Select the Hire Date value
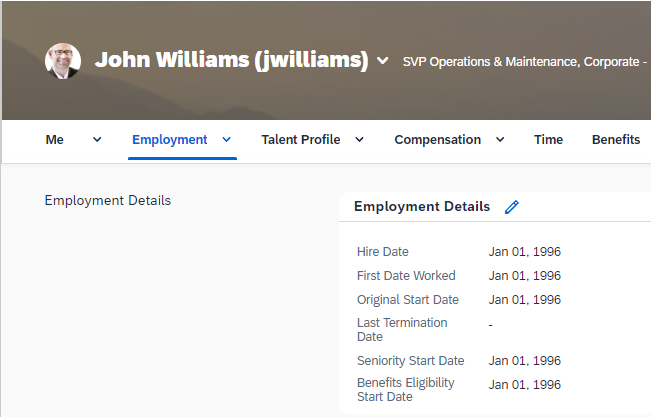 pyautogui.click(x=524, y=252)
